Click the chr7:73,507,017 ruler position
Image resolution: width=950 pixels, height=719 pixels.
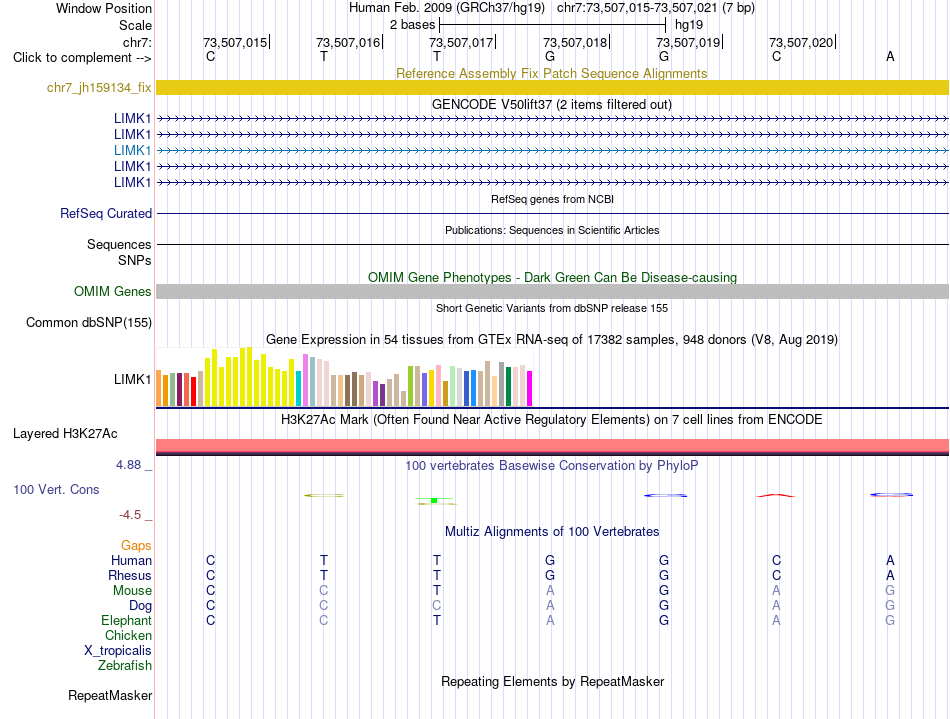pos(462,42)
